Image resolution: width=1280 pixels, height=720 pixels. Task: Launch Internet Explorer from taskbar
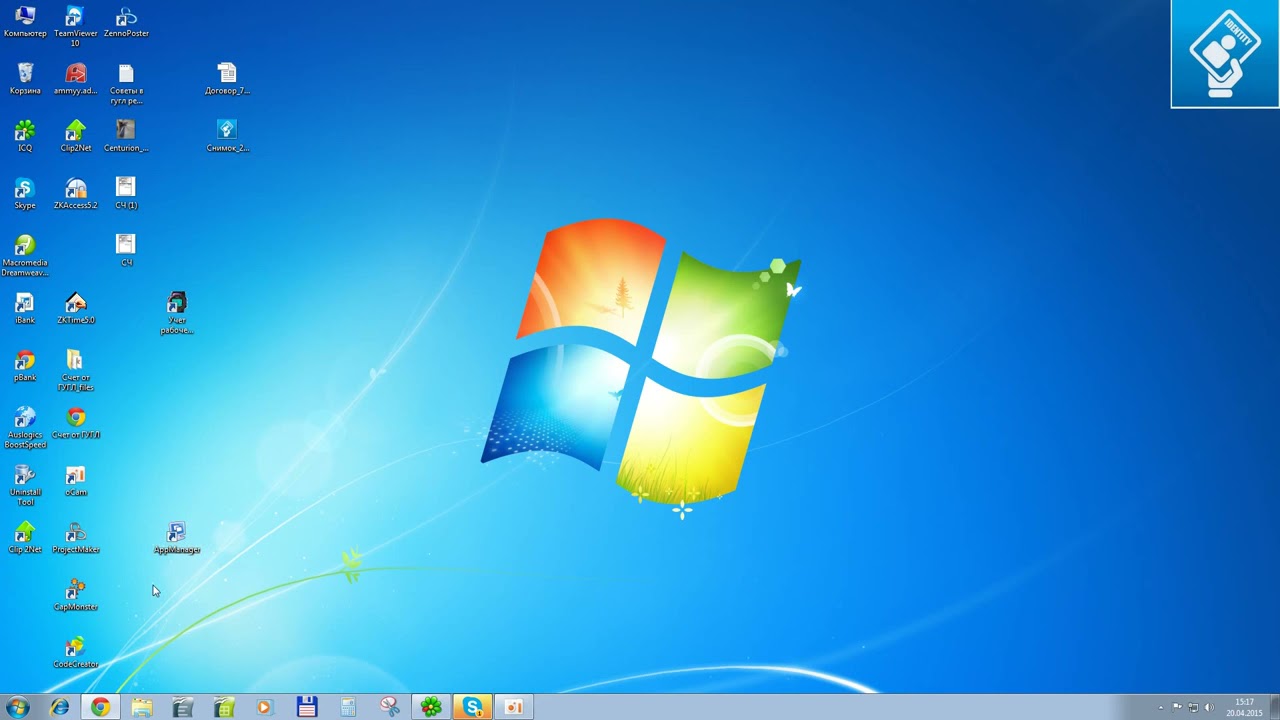60,707
